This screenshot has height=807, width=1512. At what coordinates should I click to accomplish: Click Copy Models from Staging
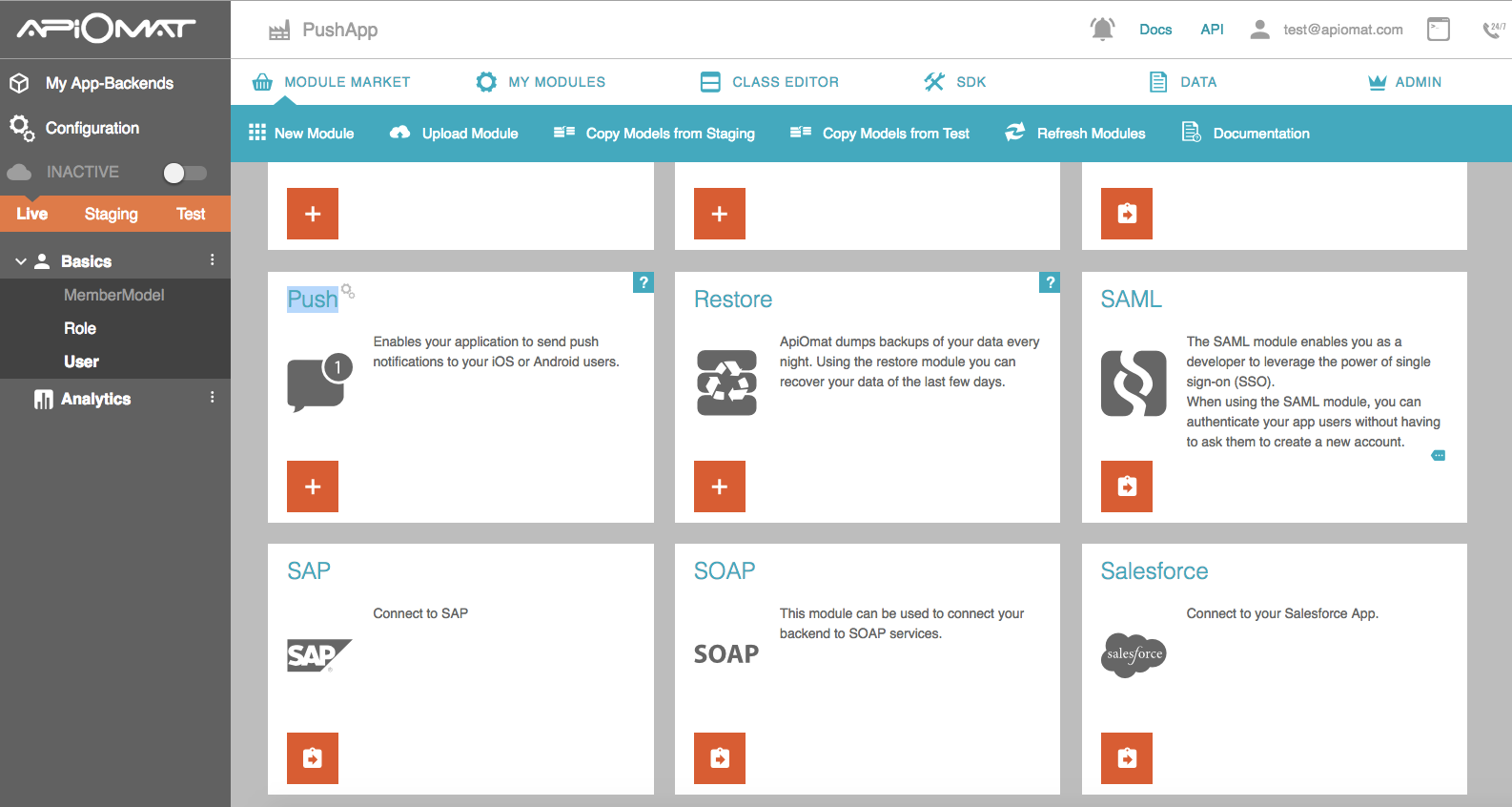[654, 134]
